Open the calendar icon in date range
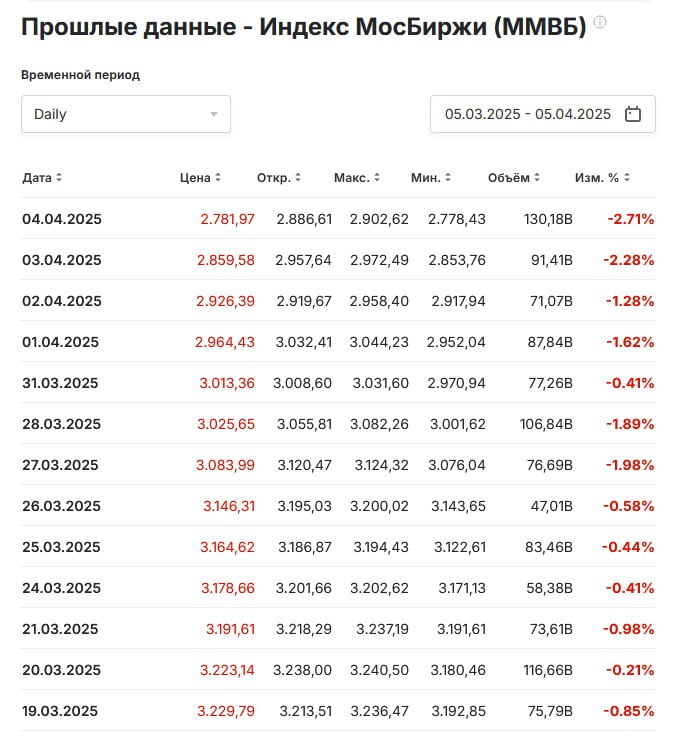Image resolution: width=676 pixels, height=735 pixels. 632,114
